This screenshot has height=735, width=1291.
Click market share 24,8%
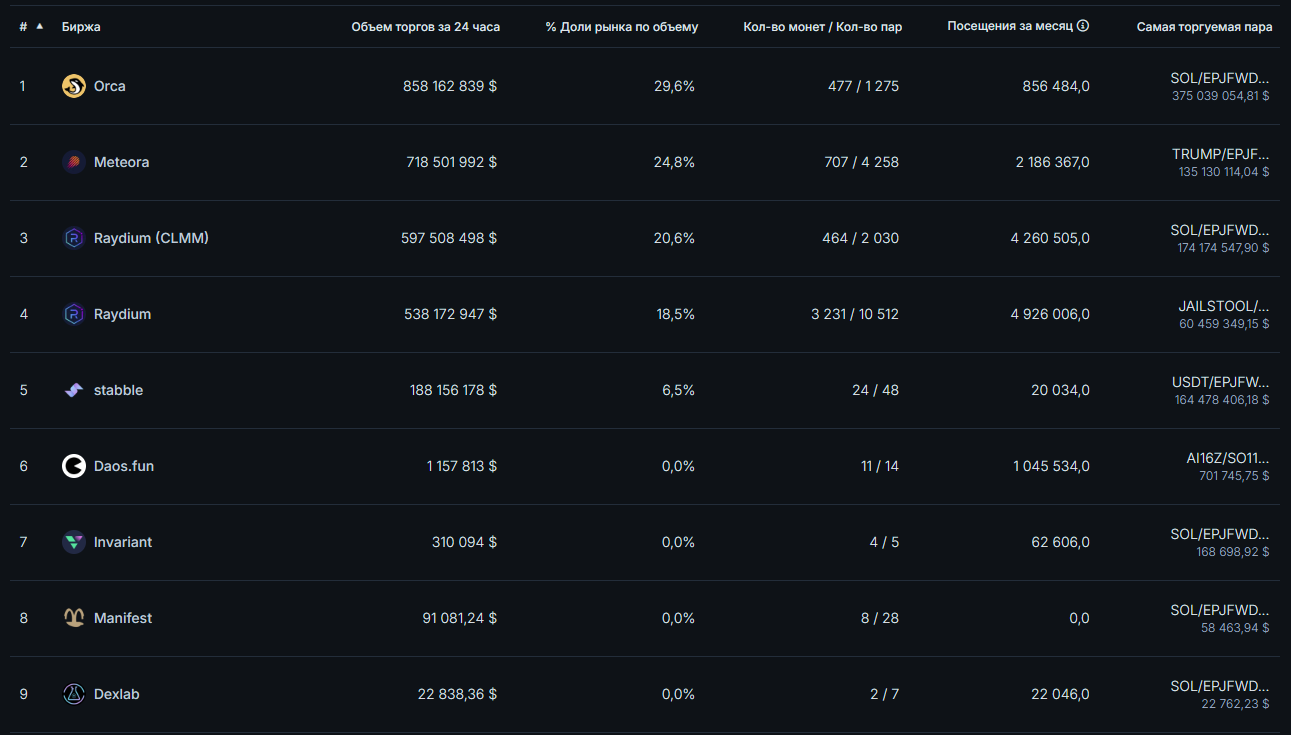[x=674, y=162]
